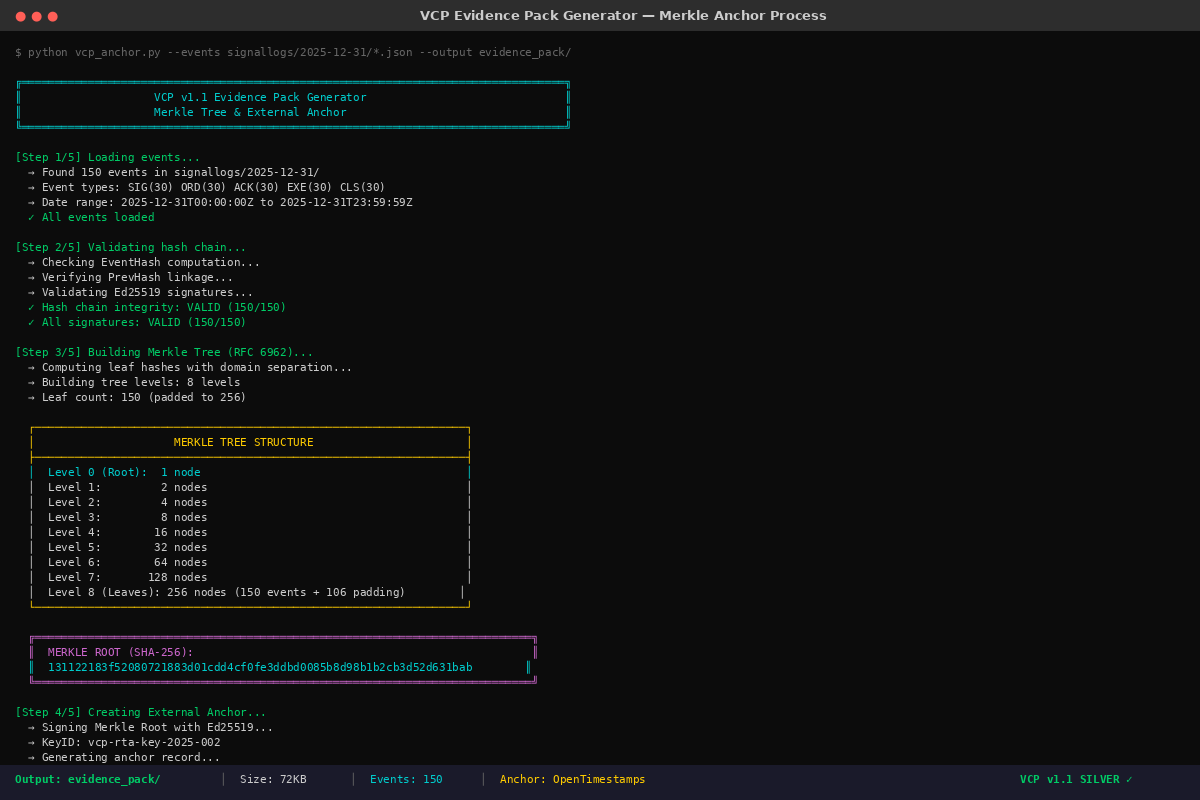Click the yellow minimize window button

[x=36, y=16]
